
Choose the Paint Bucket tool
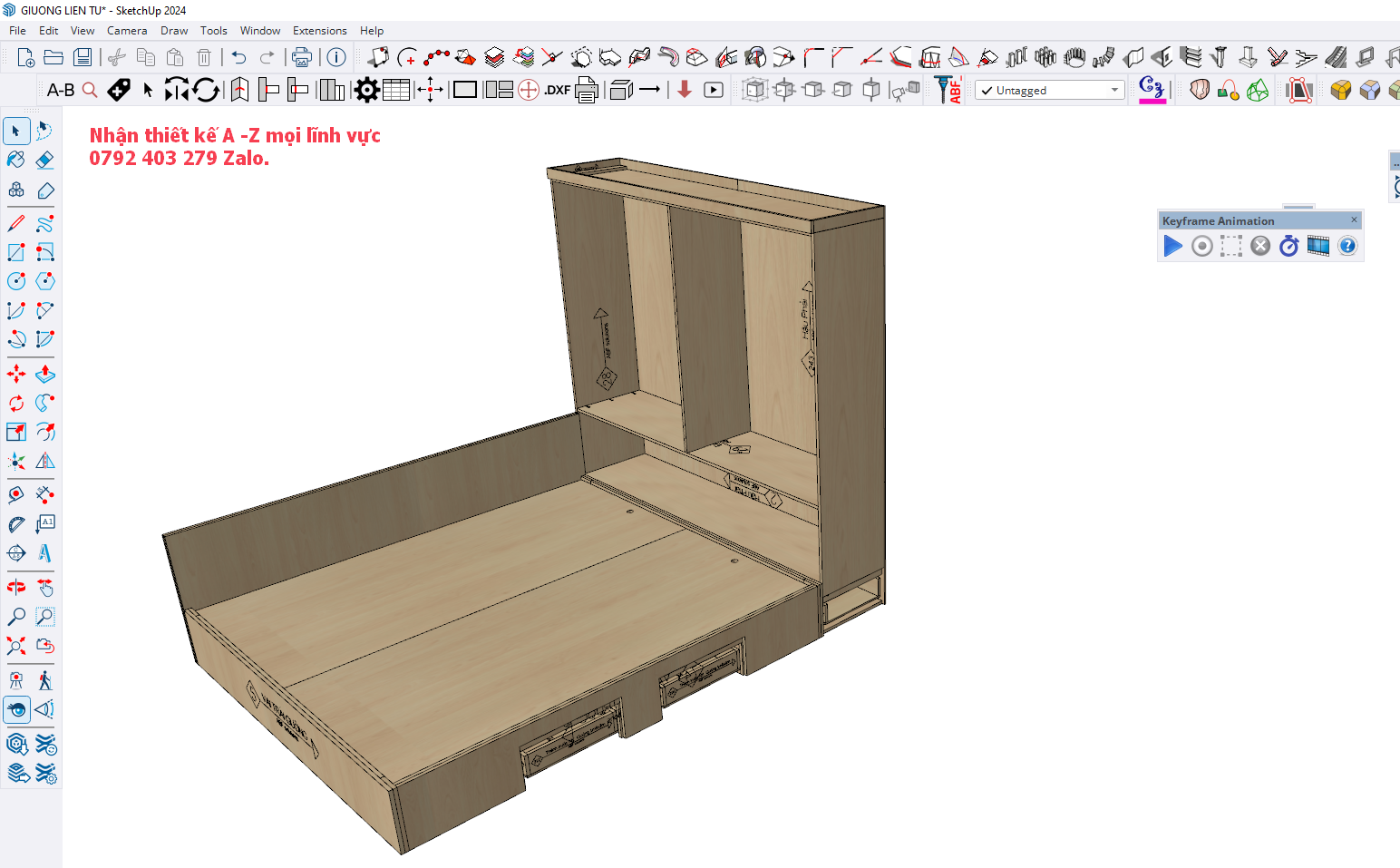[x=16, y=161]
